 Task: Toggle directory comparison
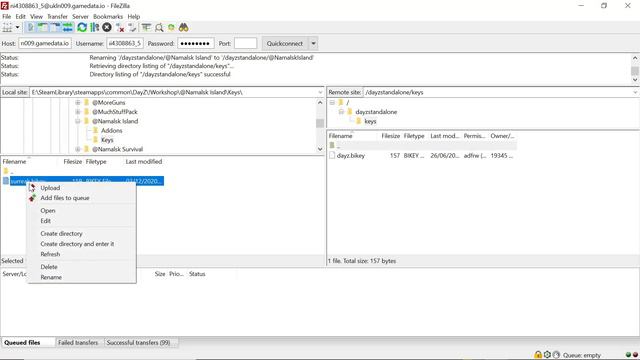click(159, 27)
